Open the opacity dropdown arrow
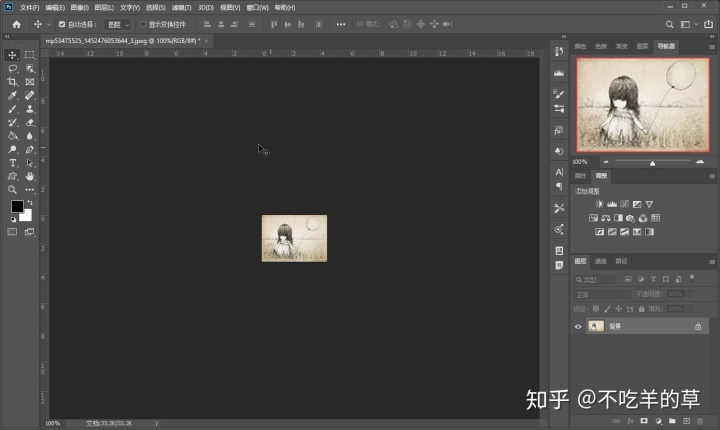The width and height of the screenshot is (720, 430). 690,294
